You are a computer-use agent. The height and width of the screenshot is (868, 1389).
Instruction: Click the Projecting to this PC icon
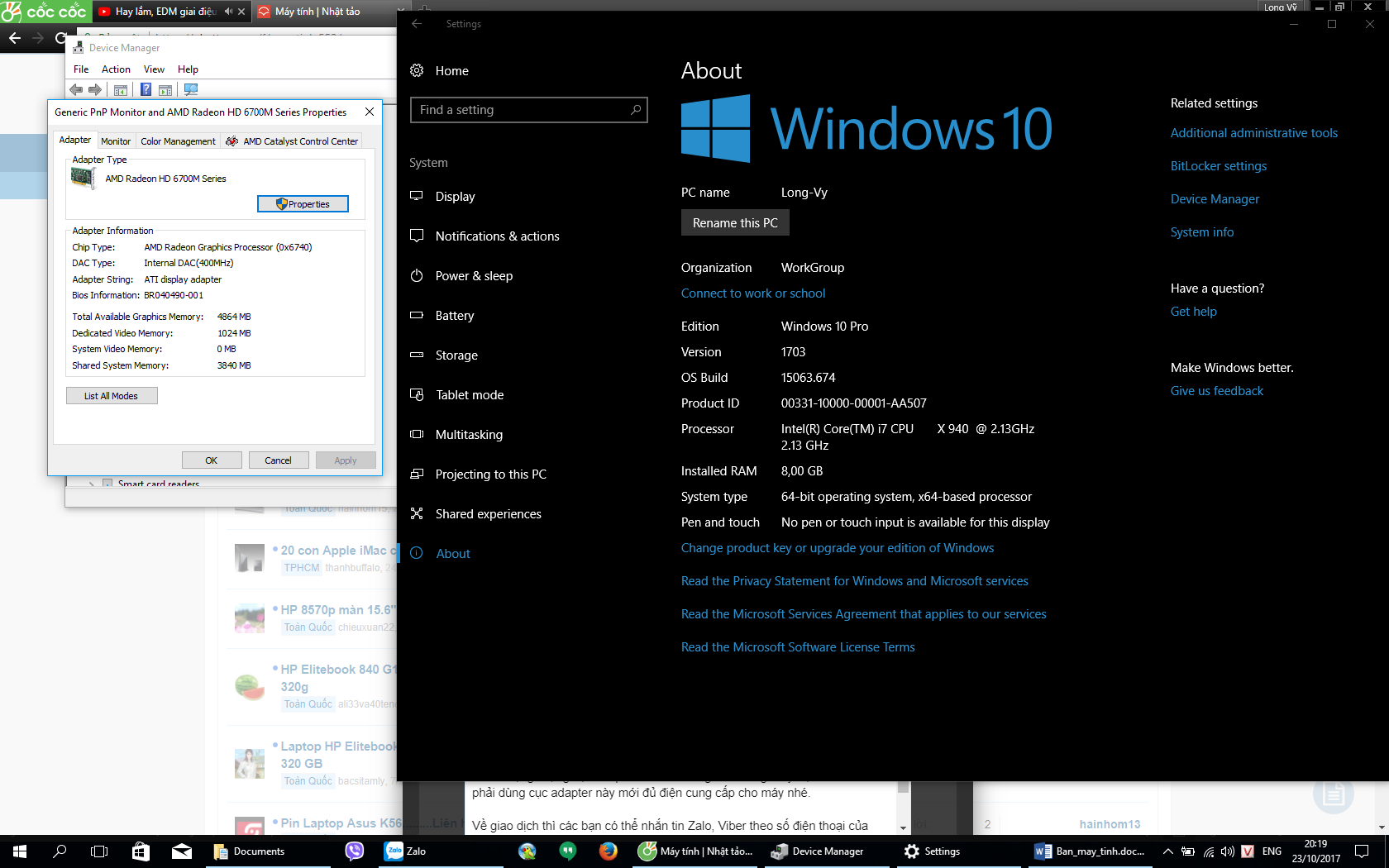(417, 475)
